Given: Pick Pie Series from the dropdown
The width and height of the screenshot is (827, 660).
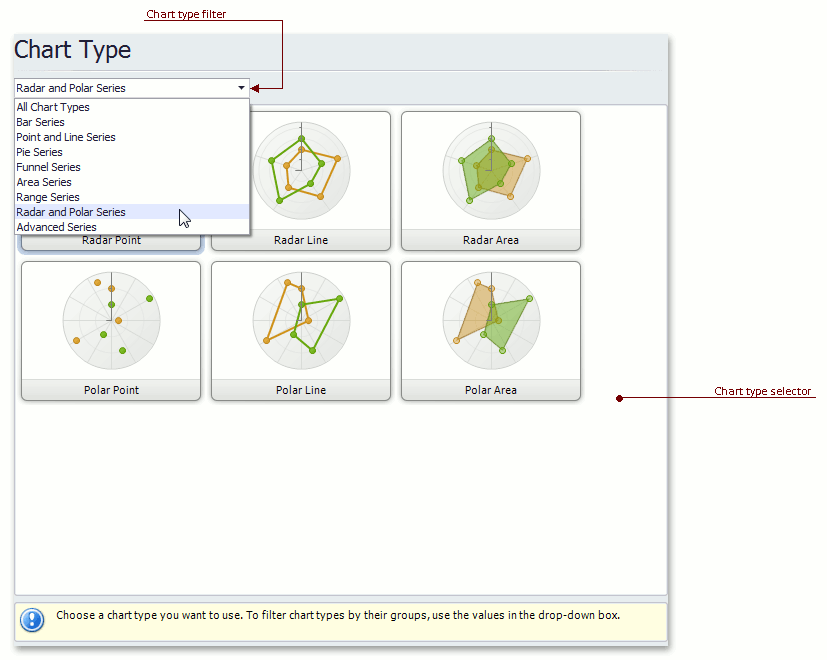Looking at the screenshot, I should point(39,152).
